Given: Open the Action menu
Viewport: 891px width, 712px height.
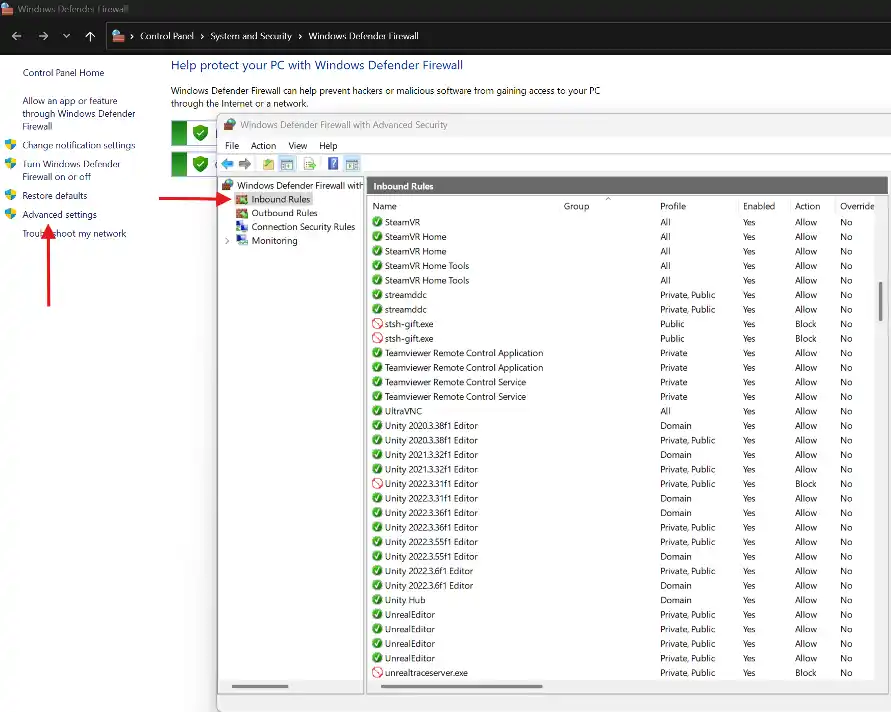Looking at the screenshot, I should tap(264, 146).
